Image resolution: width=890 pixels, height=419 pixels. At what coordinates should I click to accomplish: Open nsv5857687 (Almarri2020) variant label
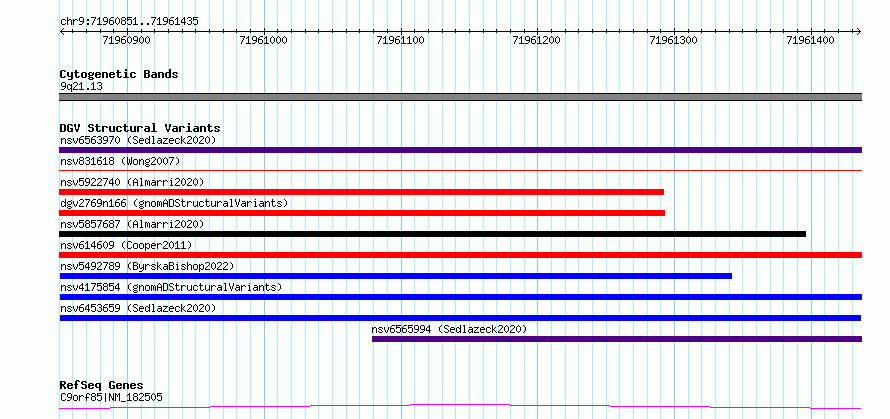click(x=132, y=224)
